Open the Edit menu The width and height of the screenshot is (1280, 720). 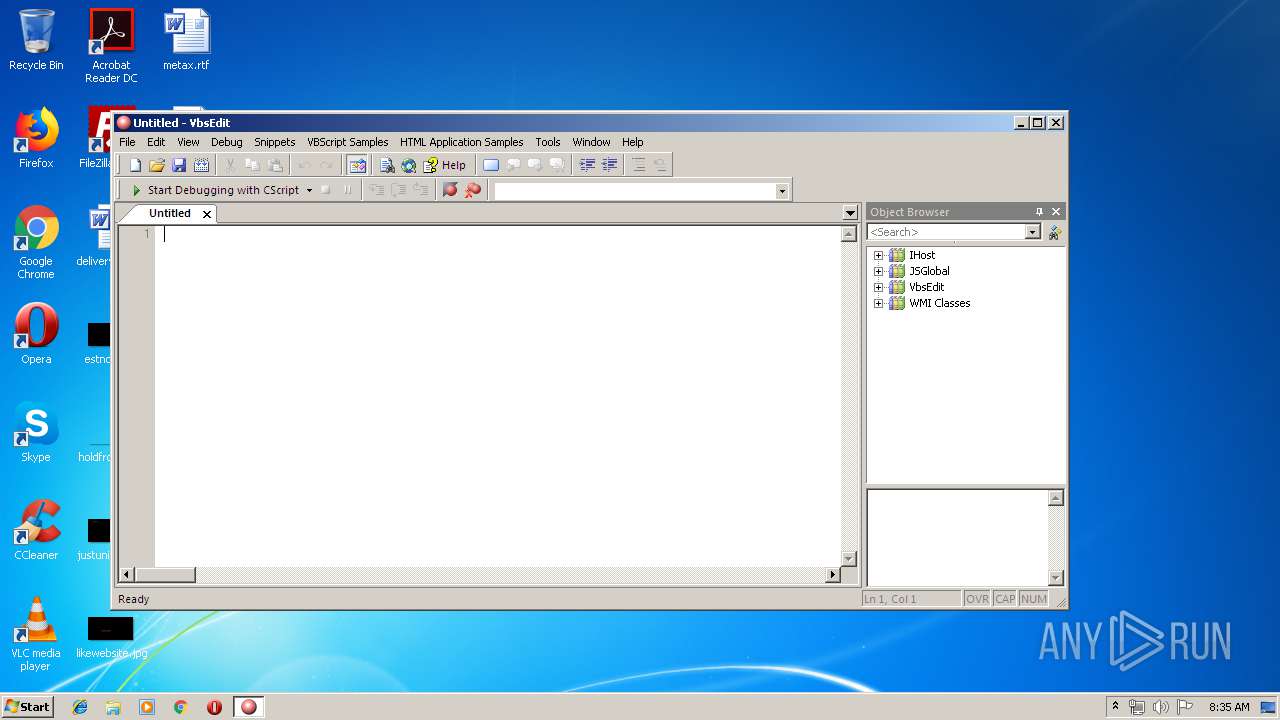point(156,142)
